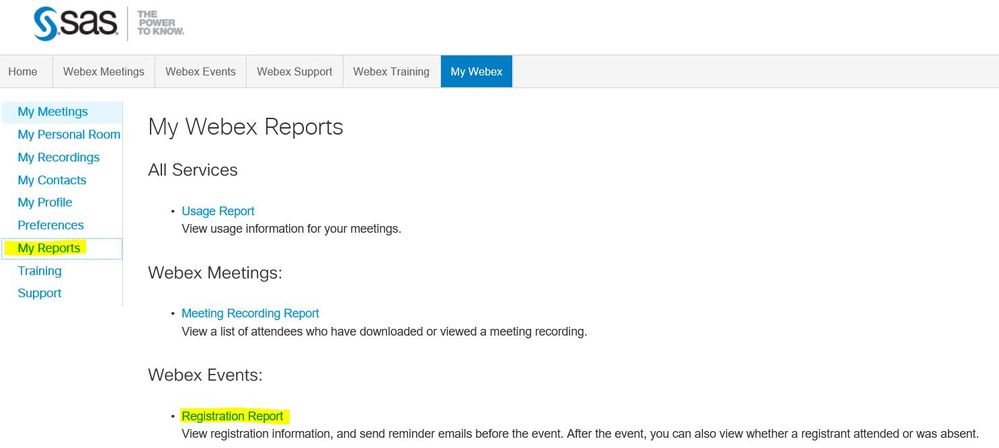Select the My Webex tab
Image resolution: width=999 pixels, height=448 pixels.
click(477, 71)
